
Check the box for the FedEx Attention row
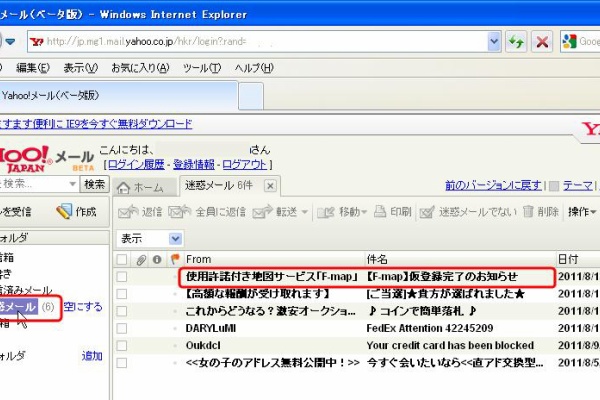(122, 328)
